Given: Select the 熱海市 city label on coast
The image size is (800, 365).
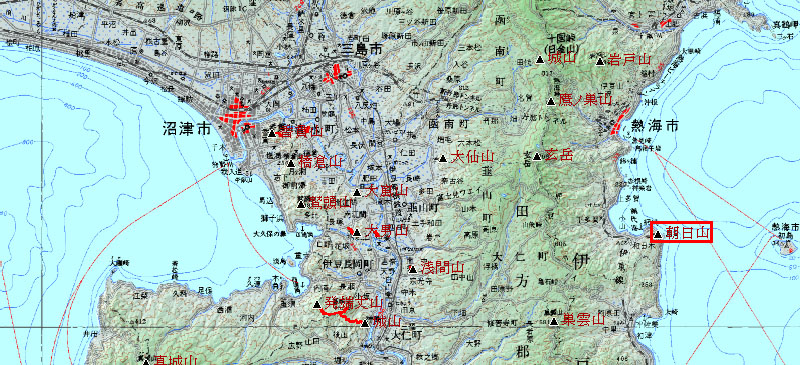Looking at the screenshot, I should pyautogui.click(x=655, y=125).
